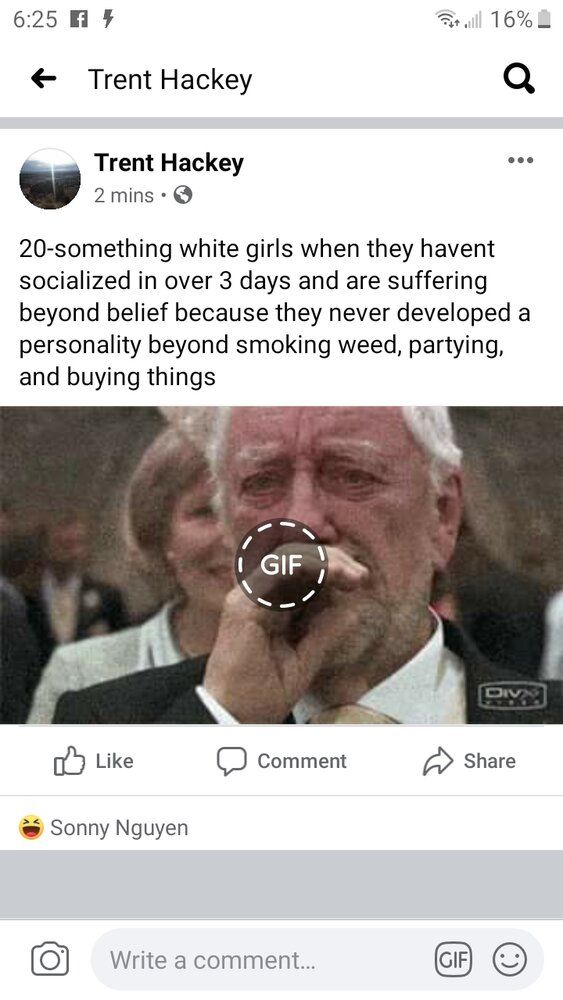563x1000 pixels.
Task: Open GIF picker in comment box
Action: tap(453, 959)
